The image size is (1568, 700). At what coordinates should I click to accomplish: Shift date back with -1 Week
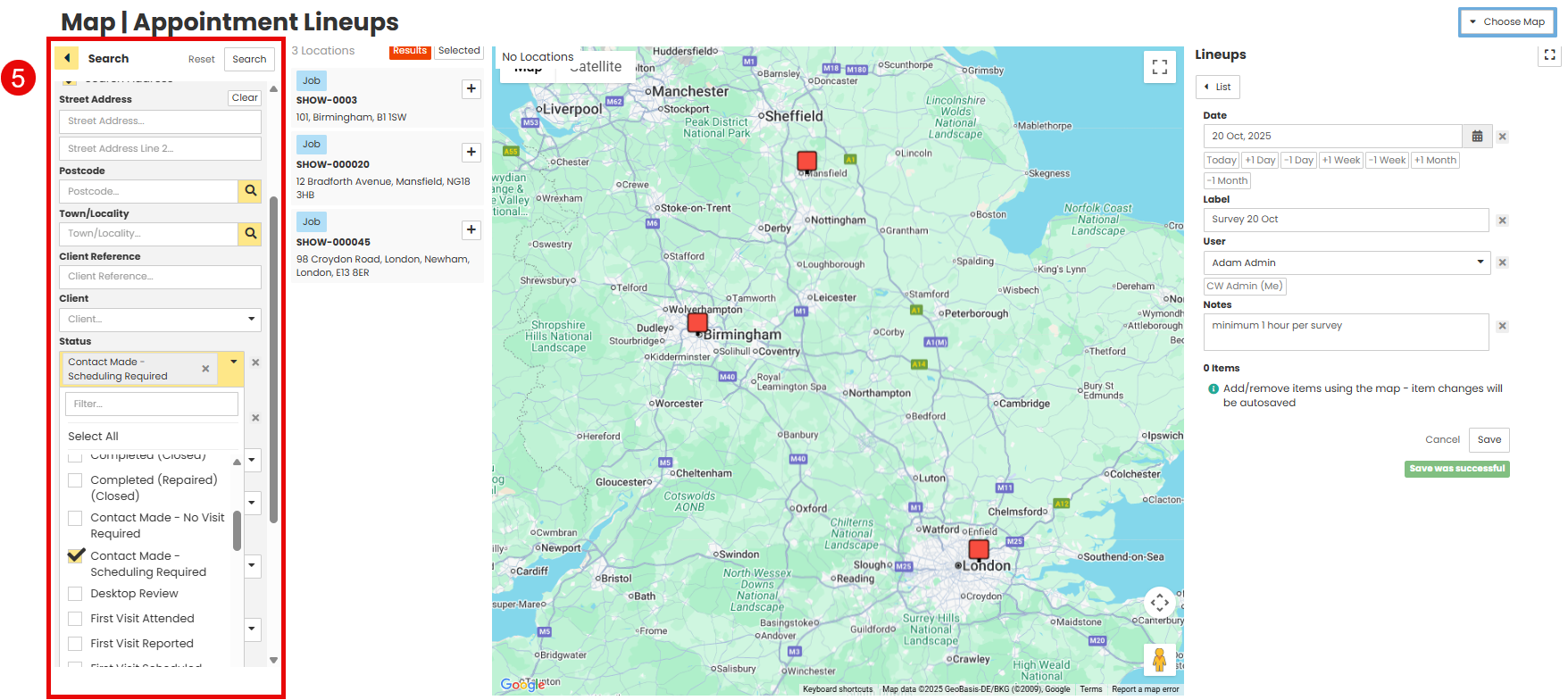tap(1388, 161)
